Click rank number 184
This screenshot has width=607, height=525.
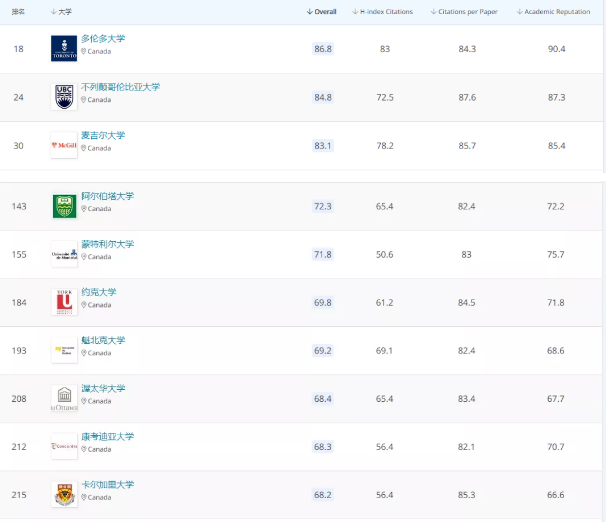(19, 302)
